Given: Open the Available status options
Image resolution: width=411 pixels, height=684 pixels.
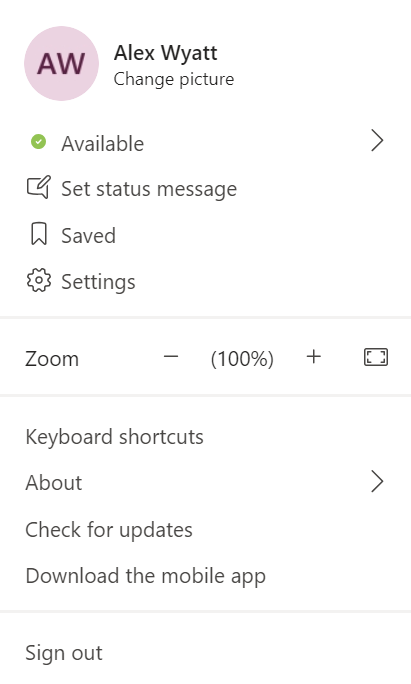Looking at the screenshot, I should (206, 142).
